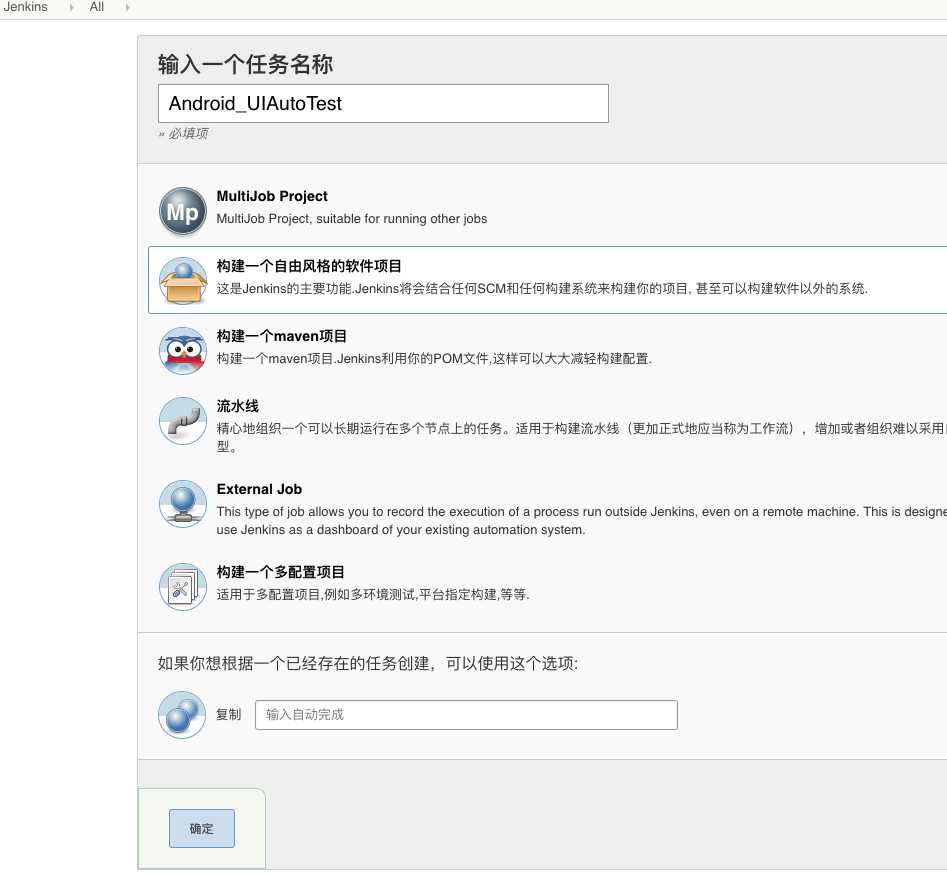Viewport: 947px width, 874px height.
Task: Click the 如果你想根据一个已经存在的任务创建 text
Action: (368, 663)
